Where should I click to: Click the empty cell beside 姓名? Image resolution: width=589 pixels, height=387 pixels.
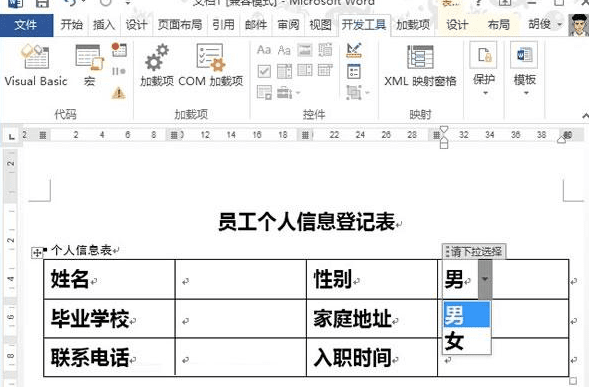(241, 280)
